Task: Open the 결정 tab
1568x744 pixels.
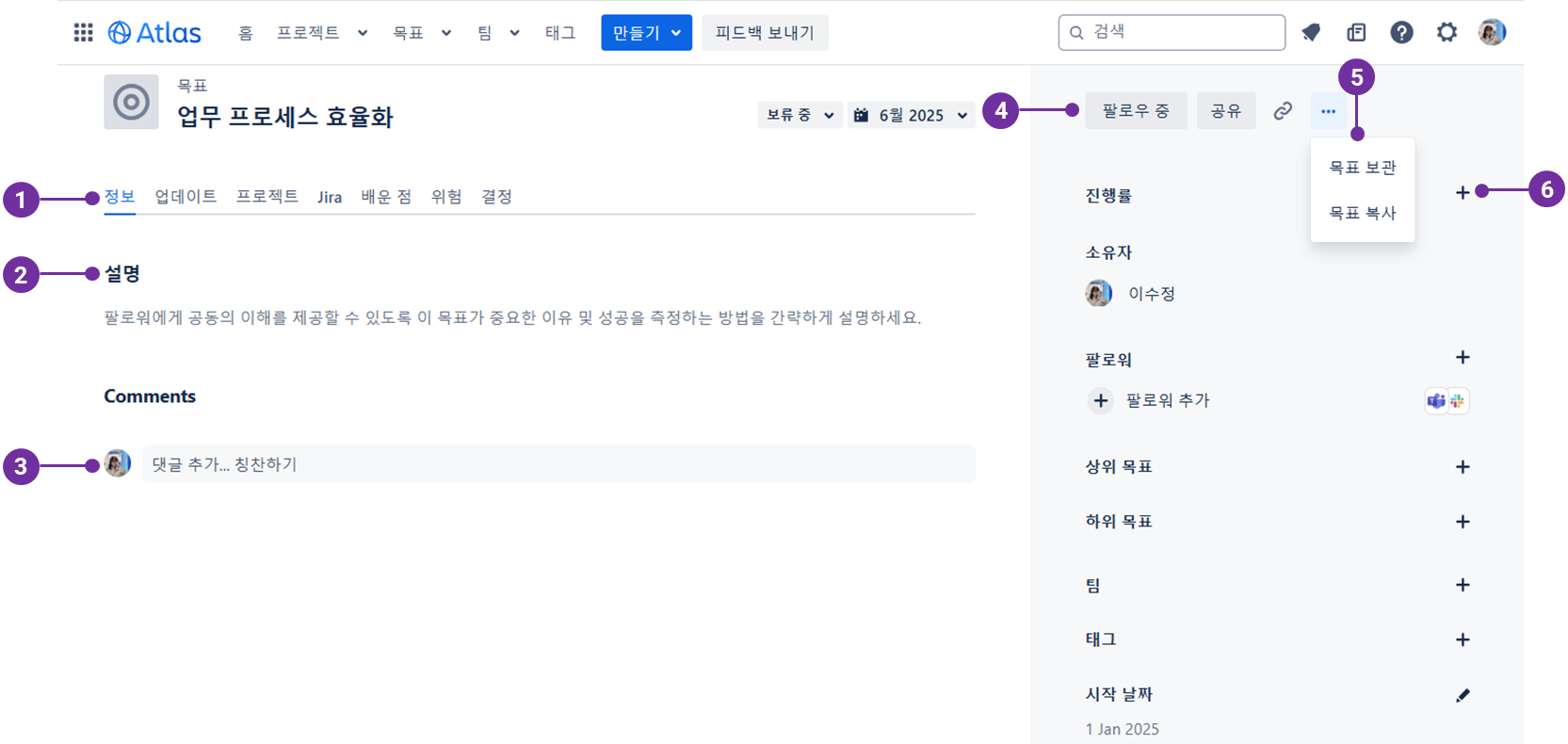Action: click(x=496, y=196)
